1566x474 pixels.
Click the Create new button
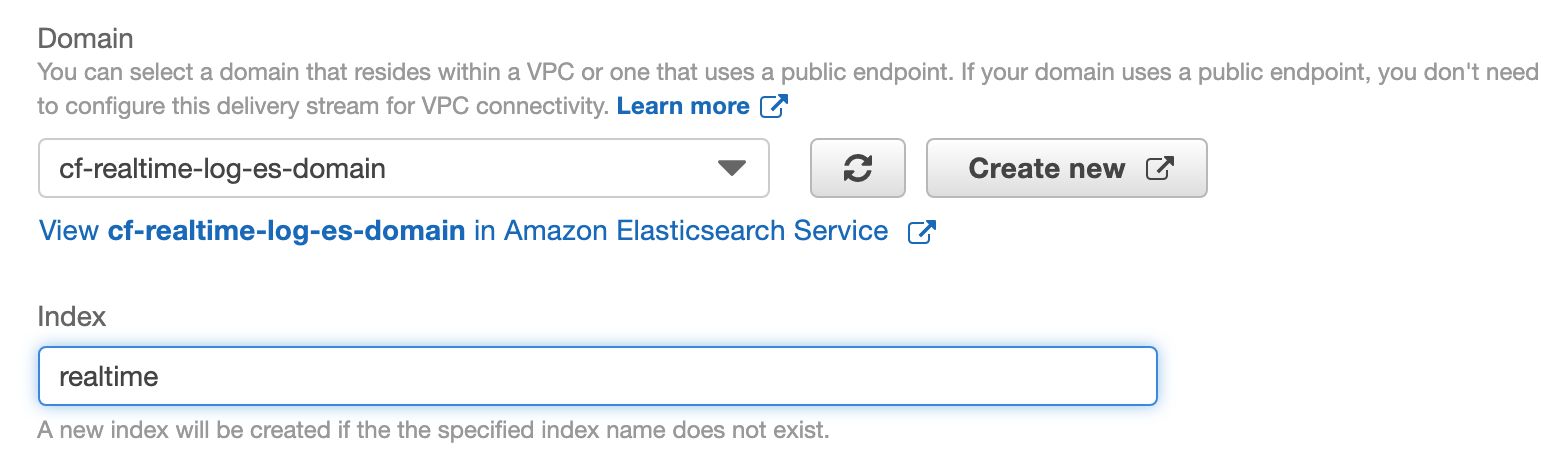(1067, 168)
